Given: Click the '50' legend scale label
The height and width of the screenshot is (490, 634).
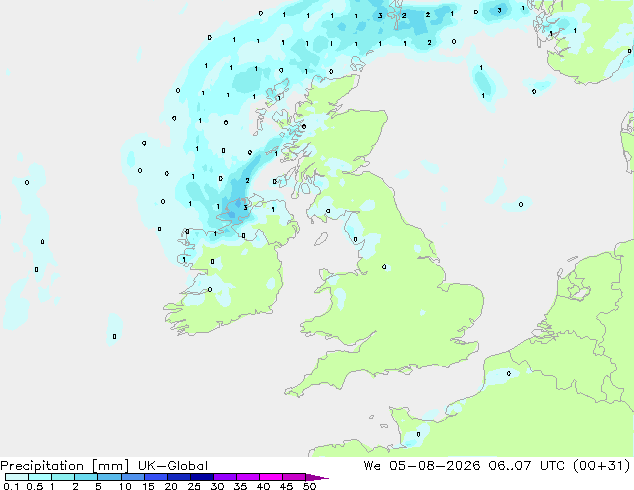Looking at the screenshot, I should tap(310, 486).
